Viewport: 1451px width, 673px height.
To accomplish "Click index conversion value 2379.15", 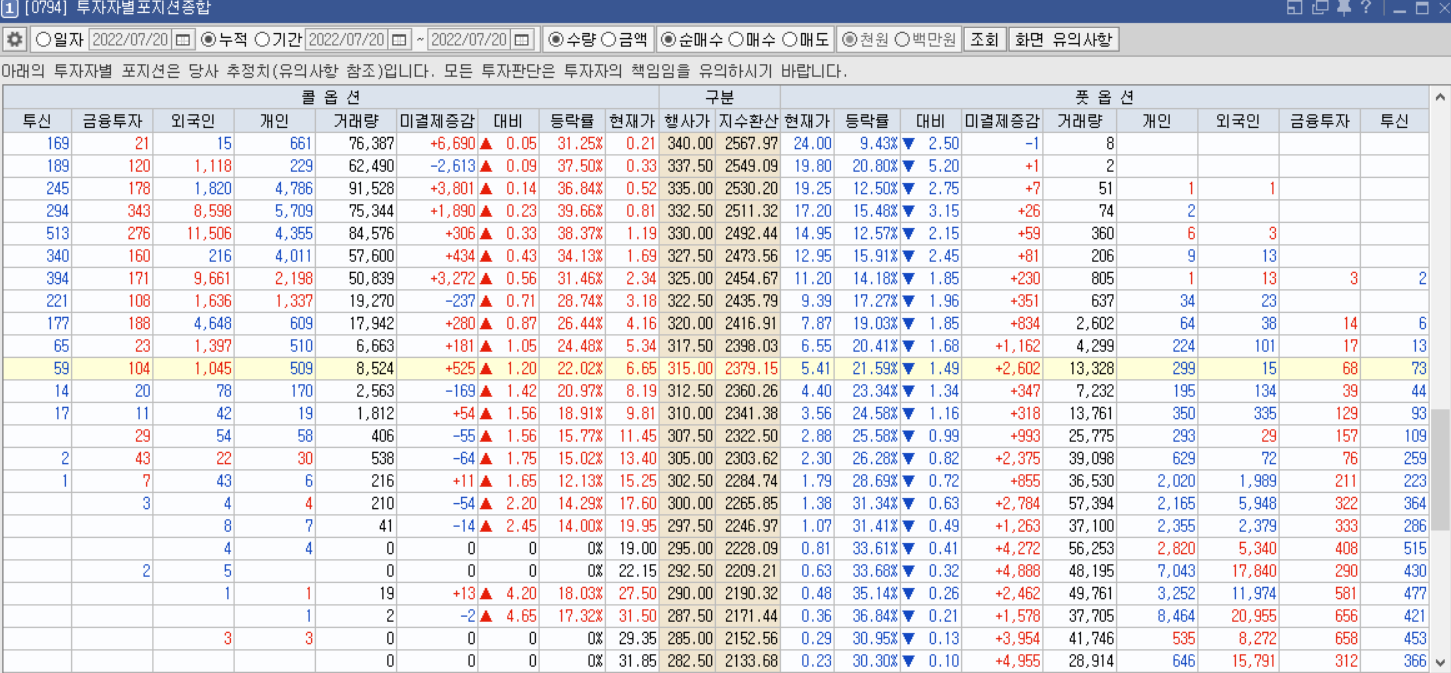I will (747, 369).
